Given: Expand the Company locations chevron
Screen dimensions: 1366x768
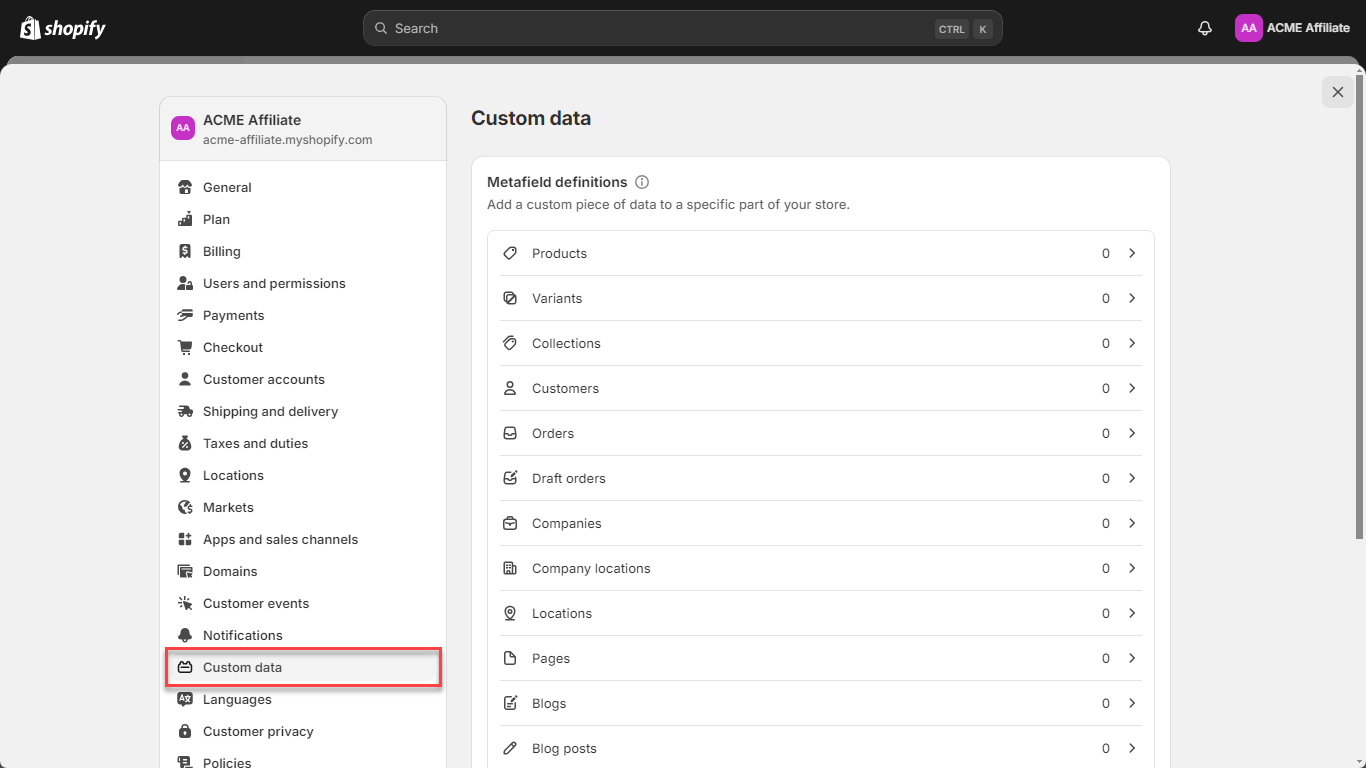Looking at the screenshot, I should [1132, 568].
